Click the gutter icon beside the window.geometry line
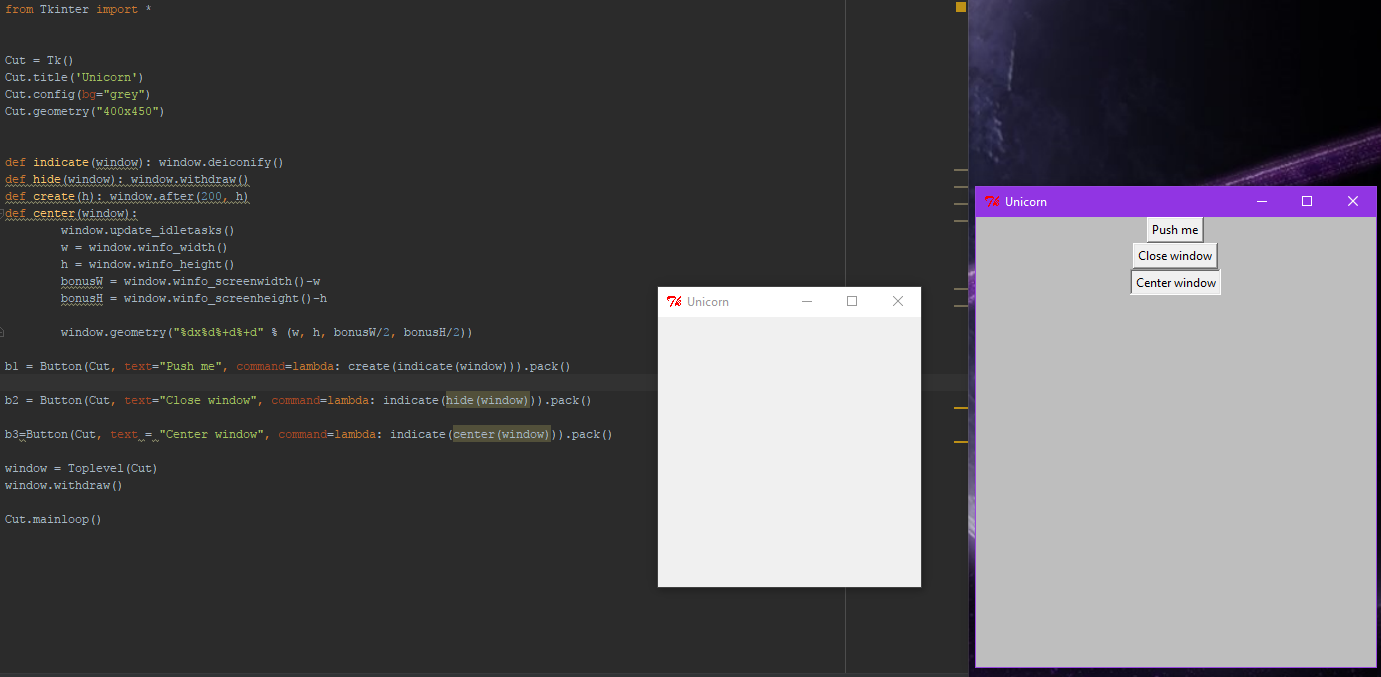 pos(2,331)
